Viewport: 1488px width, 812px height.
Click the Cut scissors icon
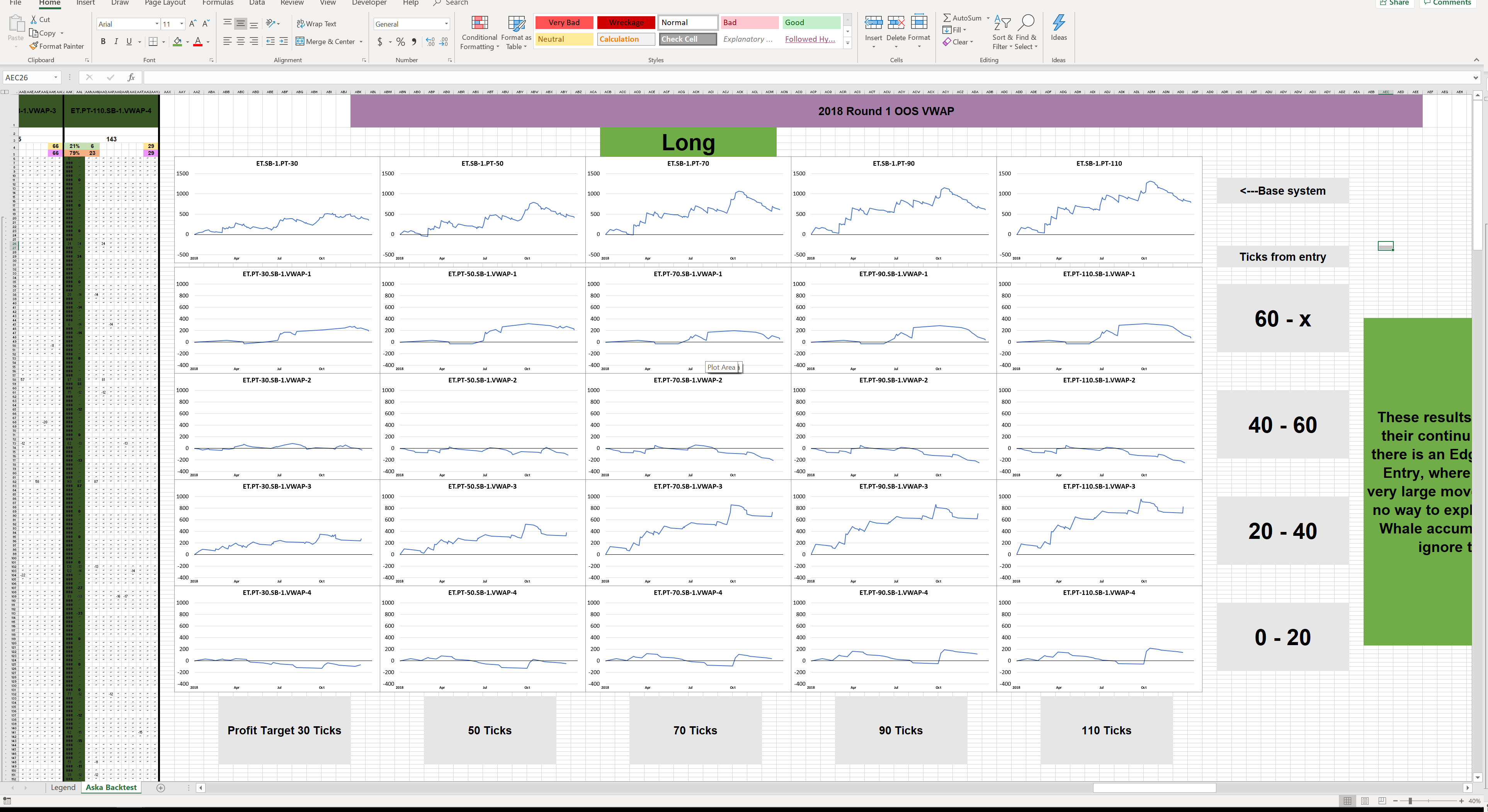[x=34, y=20]
